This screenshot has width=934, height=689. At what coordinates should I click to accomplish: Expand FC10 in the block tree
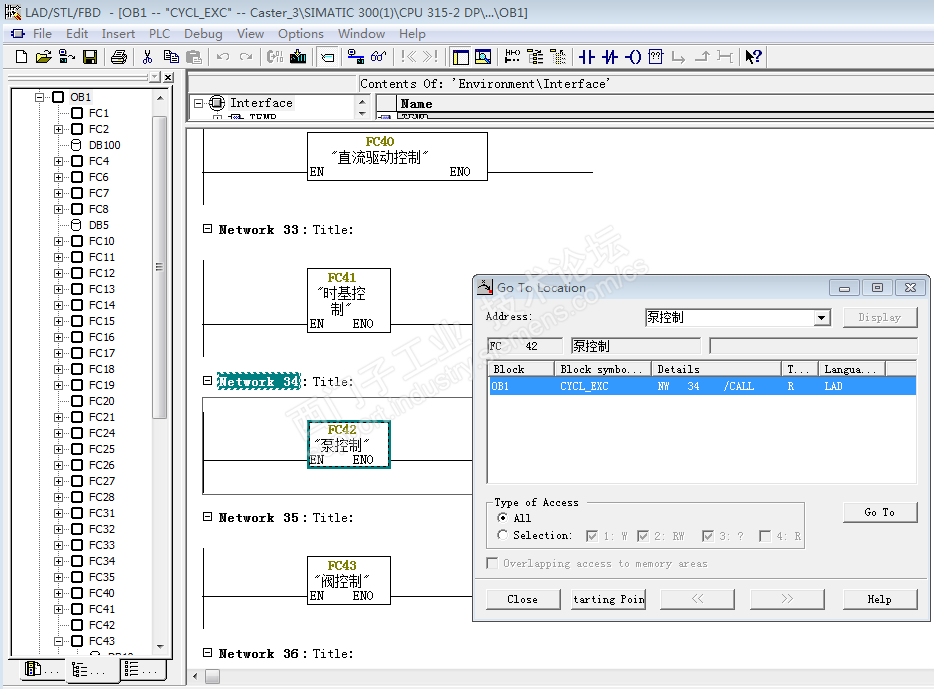tap(59, 241)
